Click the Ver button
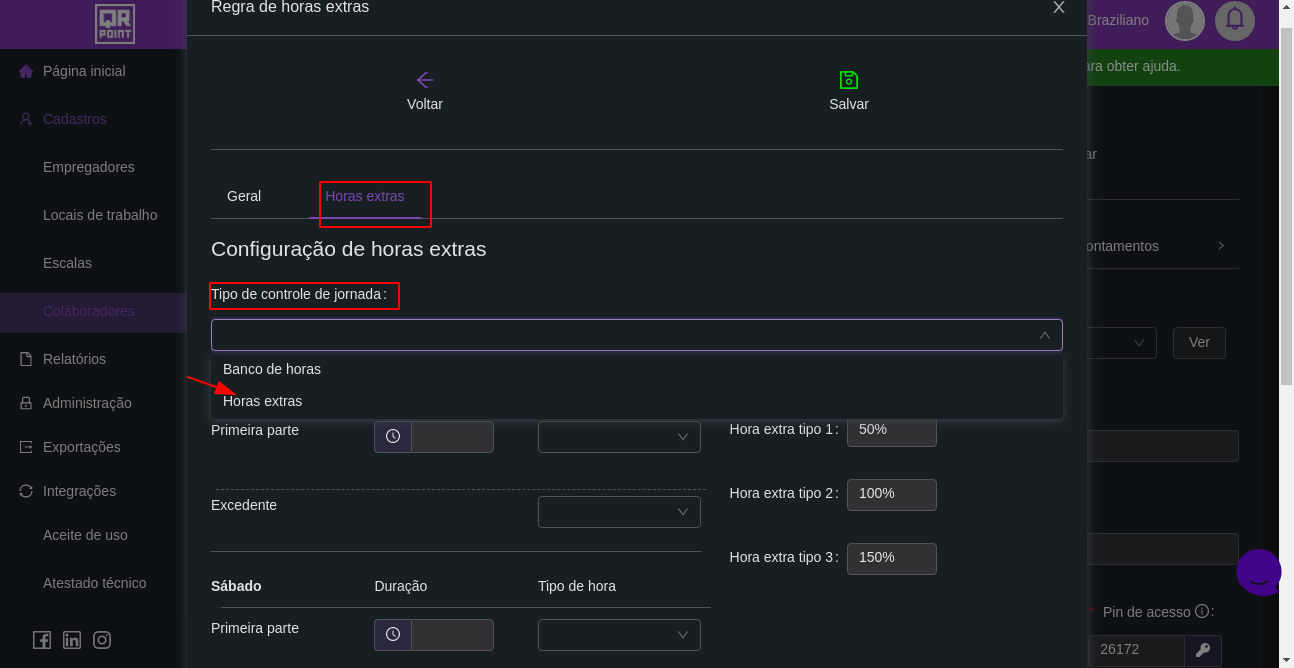Screen dimensions: 1294x668 click(1199, 343)
